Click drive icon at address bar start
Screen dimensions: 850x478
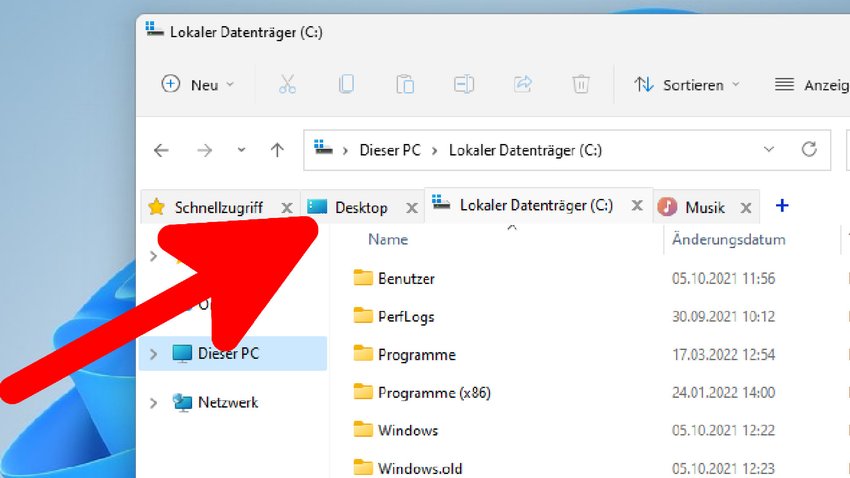[x=323, y=147]
